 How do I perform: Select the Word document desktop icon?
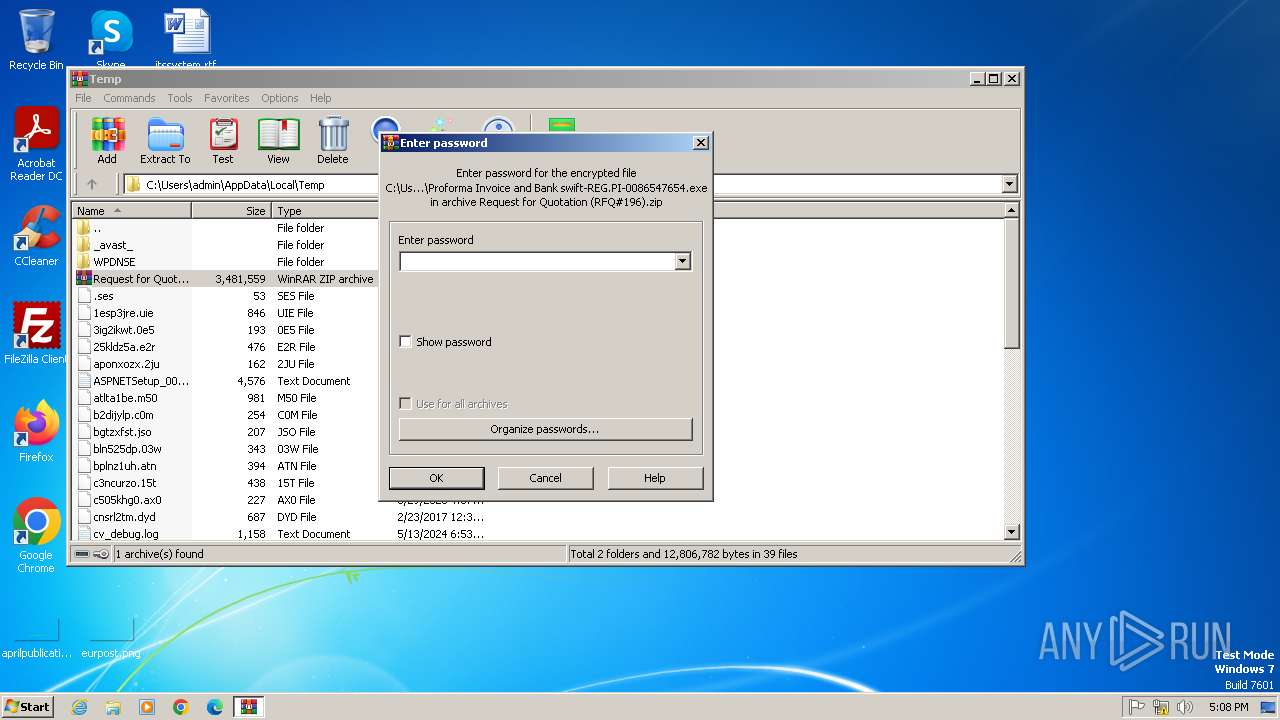[186, 40]
